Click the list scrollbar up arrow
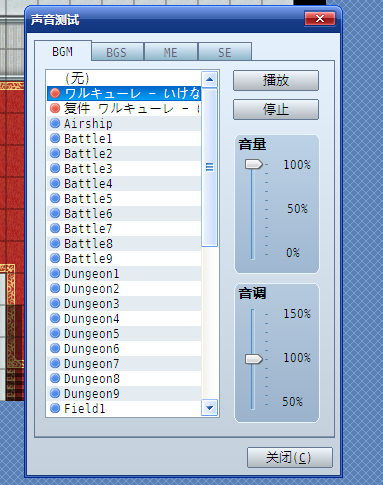383x485 pixels. click(210, 79)
